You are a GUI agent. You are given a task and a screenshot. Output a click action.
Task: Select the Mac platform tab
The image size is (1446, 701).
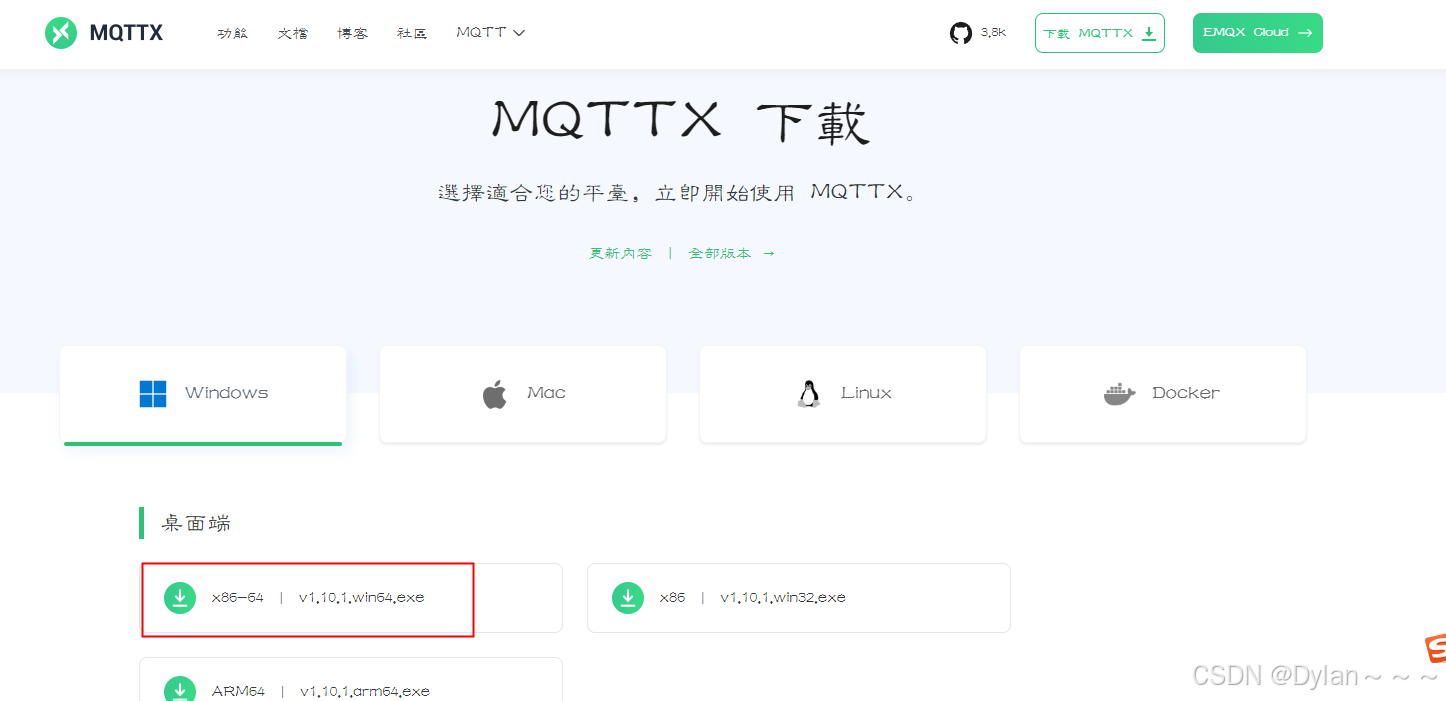tap(523, 395)
